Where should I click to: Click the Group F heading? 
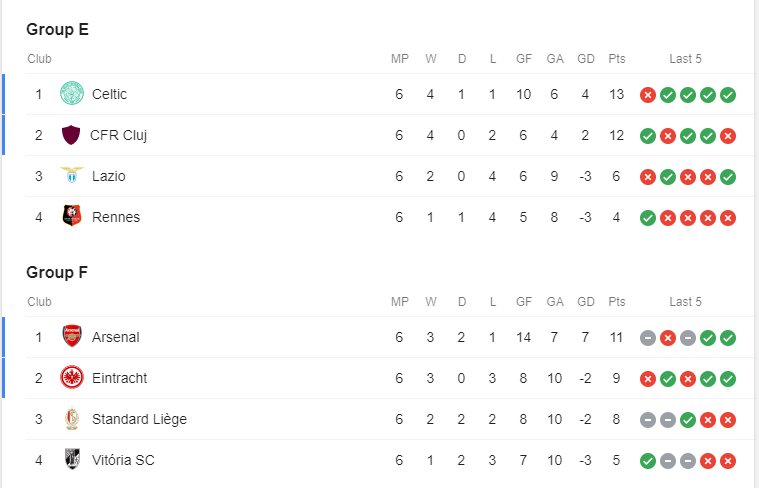pyautogui.click(x=58, y=272)
